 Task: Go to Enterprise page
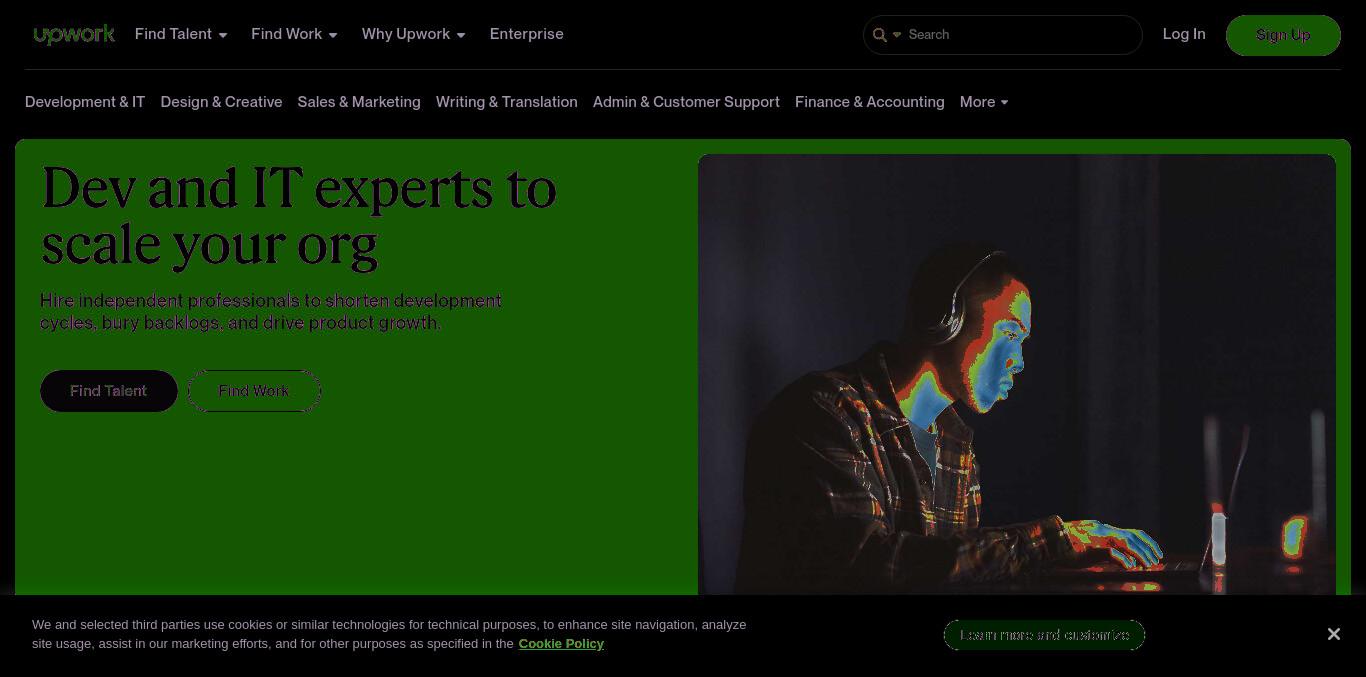pyautogui.click(x=526, y=34)
